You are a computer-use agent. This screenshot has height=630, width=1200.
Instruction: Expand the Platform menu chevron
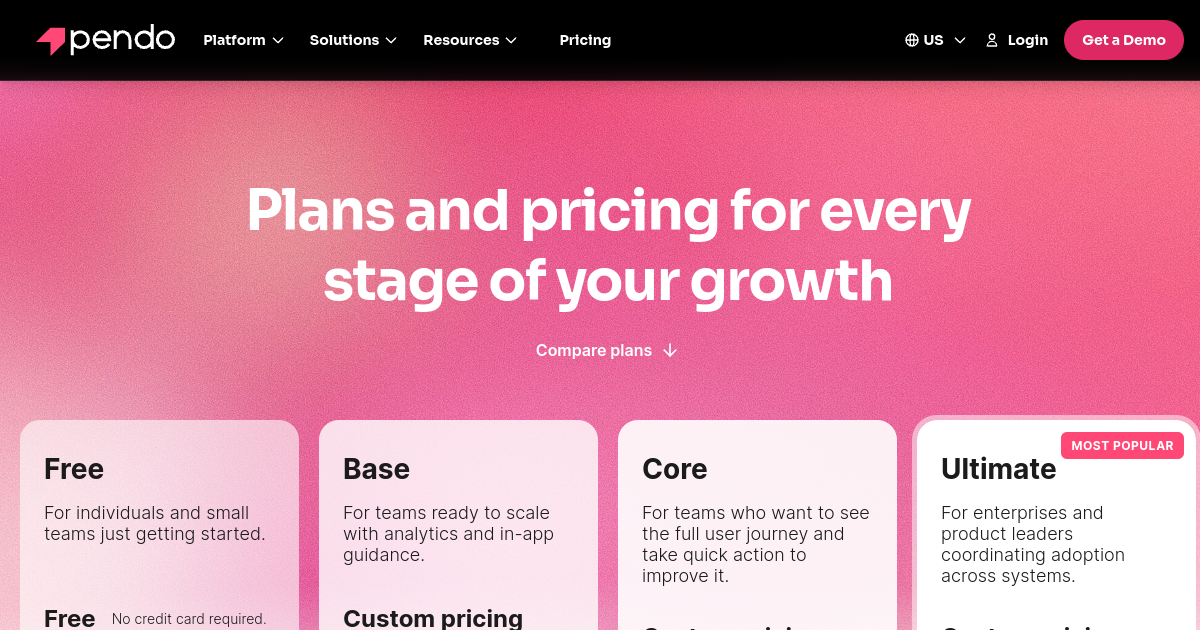278,40
